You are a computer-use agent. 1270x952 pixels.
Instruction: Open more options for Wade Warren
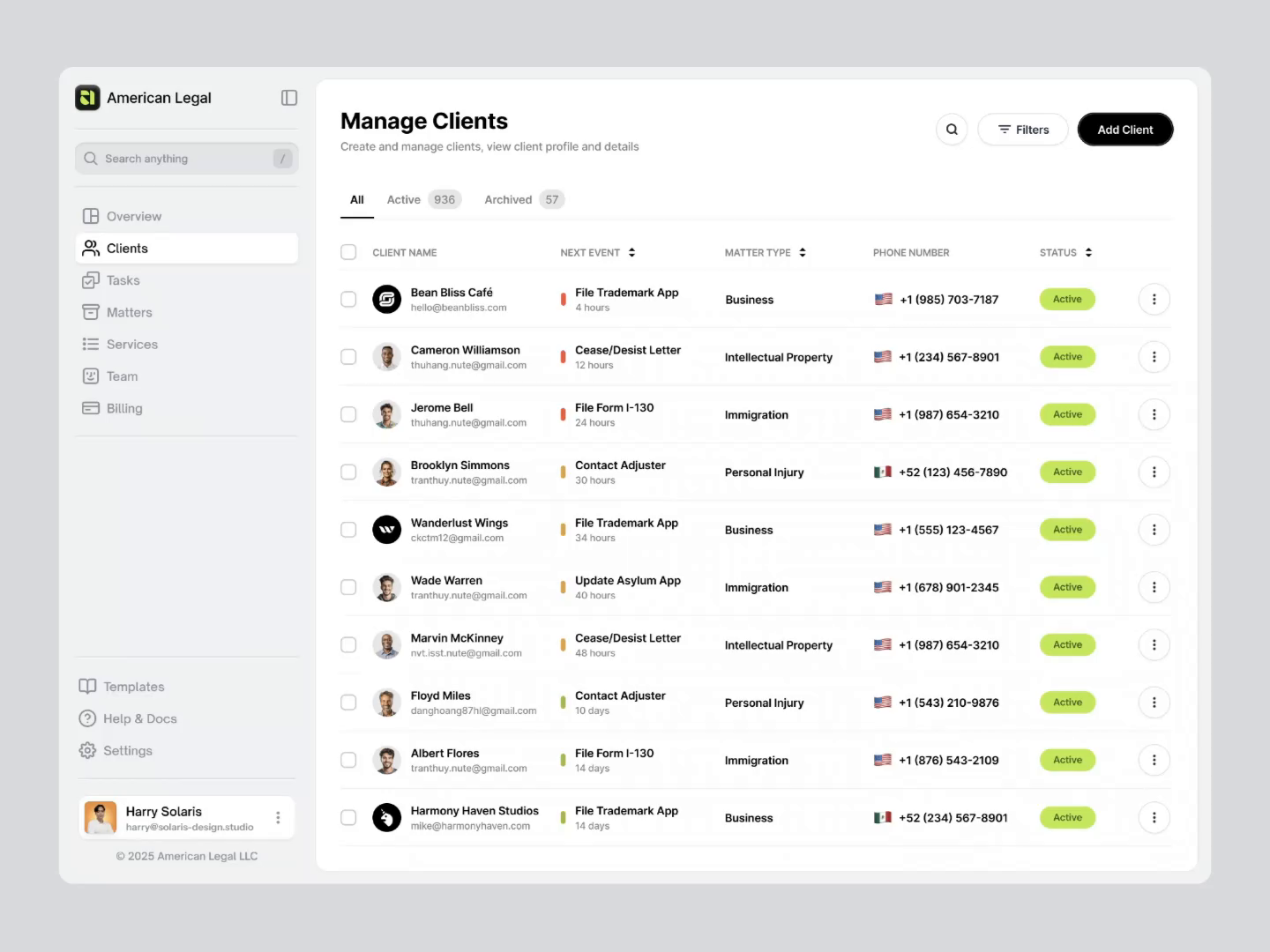(1154, 587)
